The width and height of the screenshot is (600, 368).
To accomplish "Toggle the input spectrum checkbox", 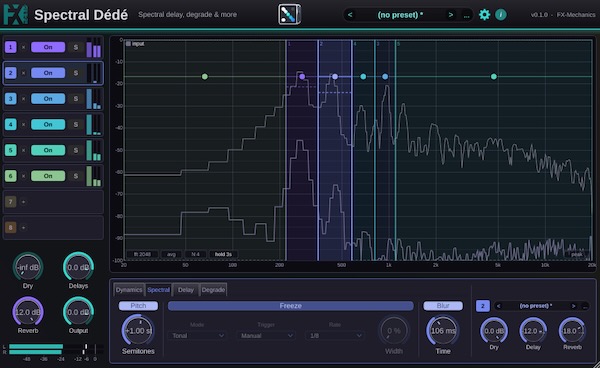I will [128, 44].
